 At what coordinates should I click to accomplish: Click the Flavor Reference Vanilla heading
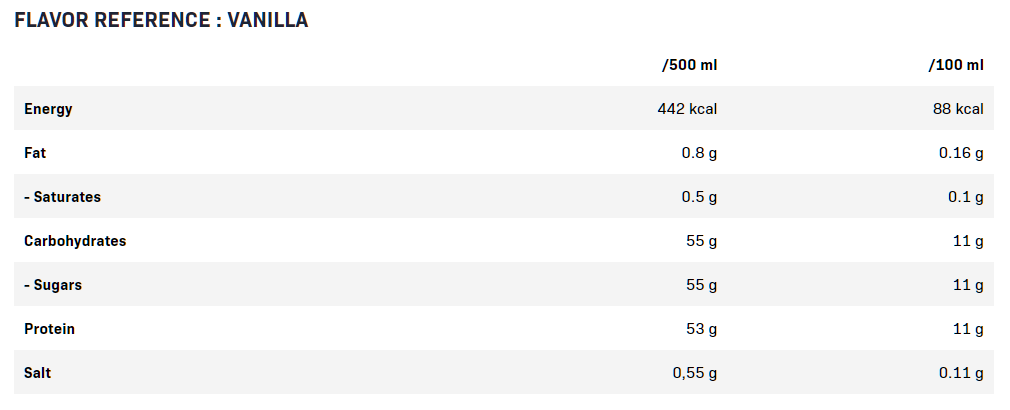(x=161, y=20)
